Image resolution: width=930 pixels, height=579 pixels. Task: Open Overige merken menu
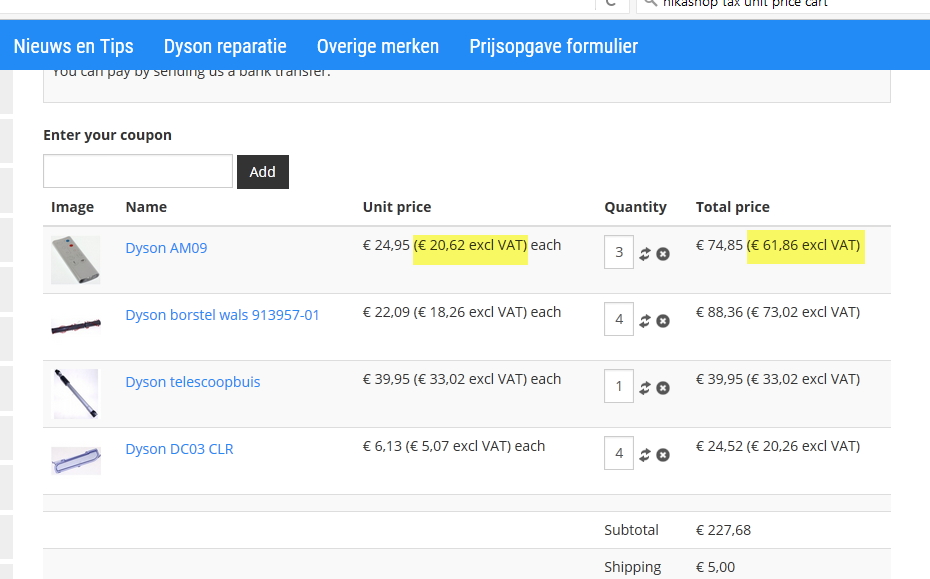(x=378, y=46)
